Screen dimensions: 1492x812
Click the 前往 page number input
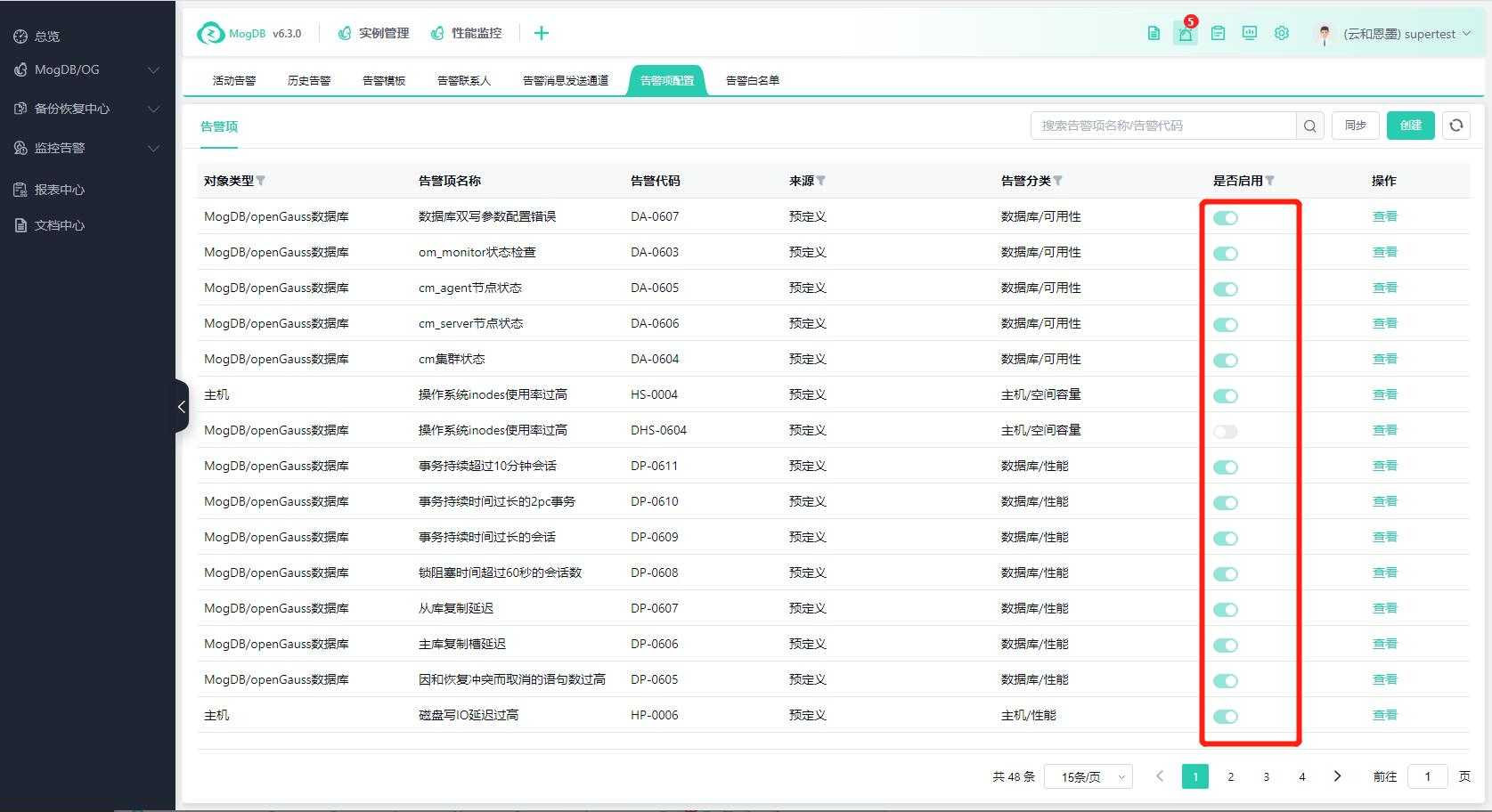pos(1427,777)
